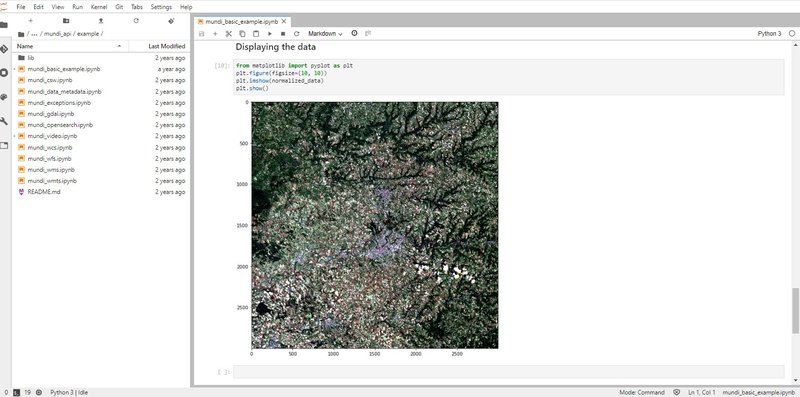The height and width of the screenshot is (397, 800).
Task: Open the File Browser sidebar tab
Action: click(x=4, y=25)
